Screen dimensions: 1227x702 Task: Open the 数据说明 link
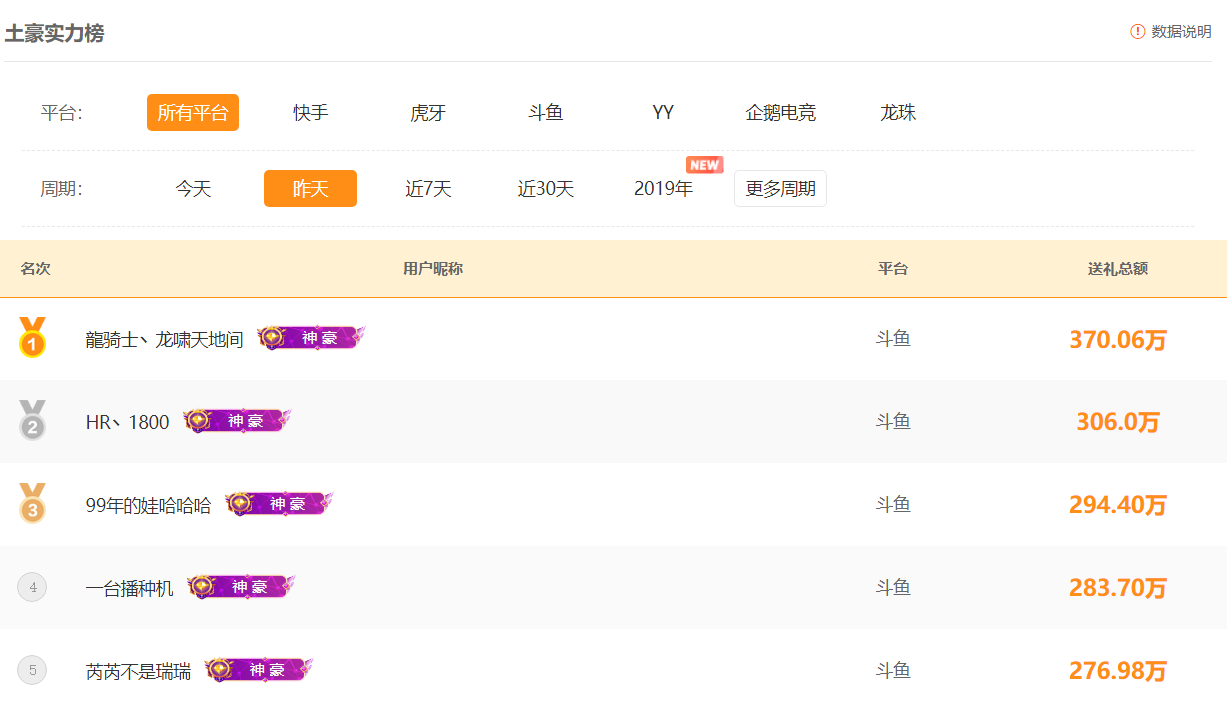(1181, 32)
